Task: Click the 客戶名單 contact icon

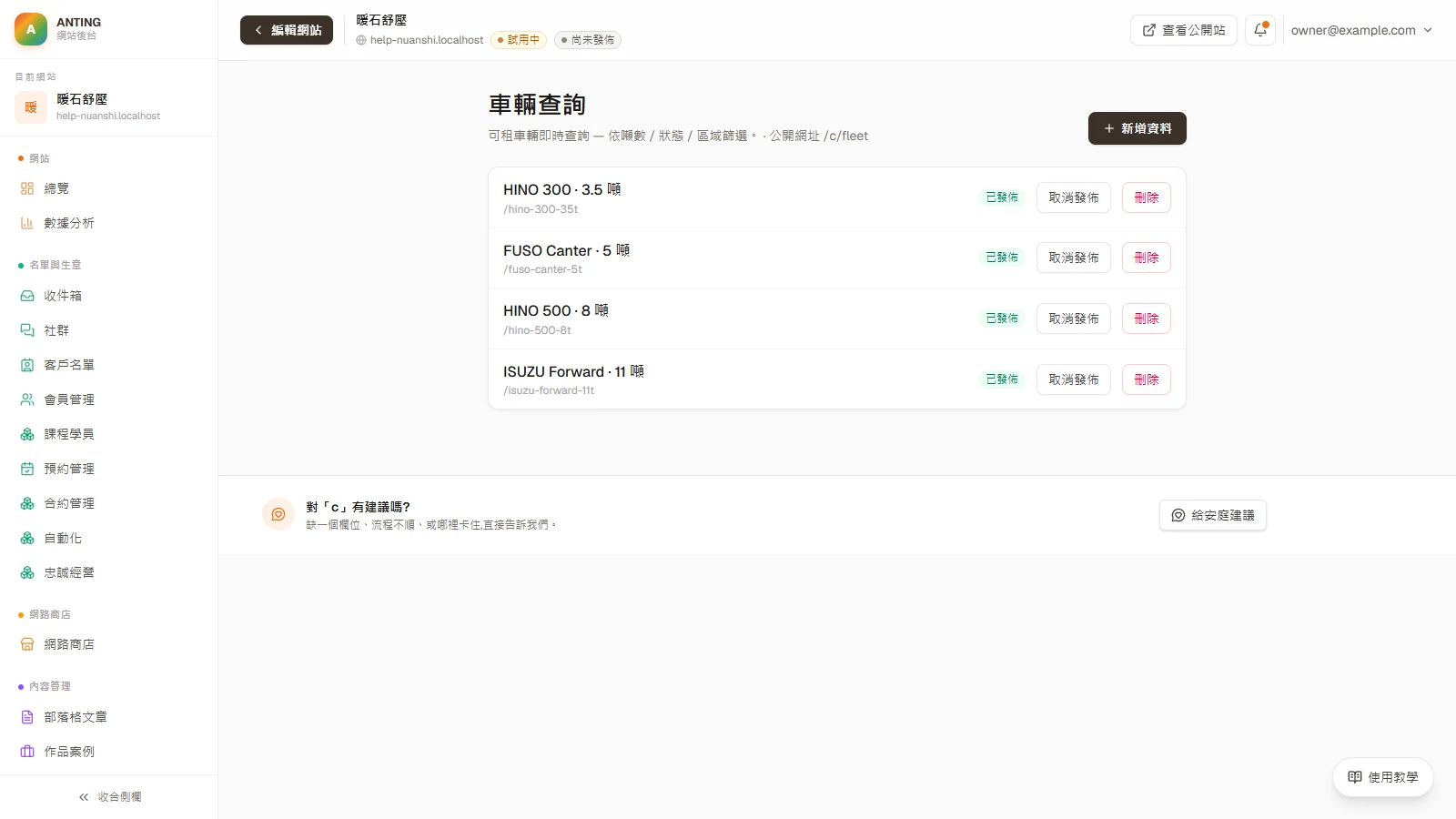Action: point(27,365)
